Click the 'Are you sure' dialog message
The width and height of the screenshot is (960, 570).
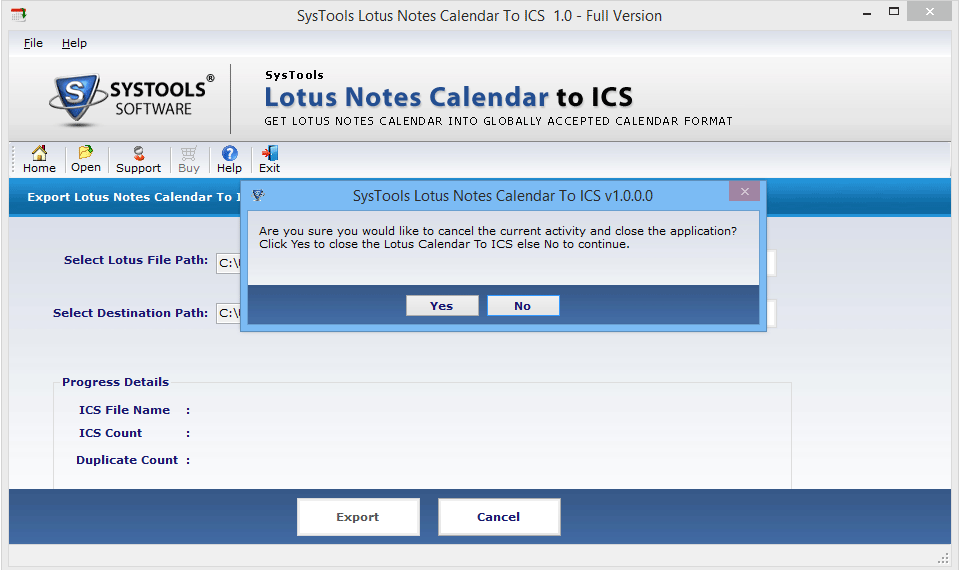498,238
